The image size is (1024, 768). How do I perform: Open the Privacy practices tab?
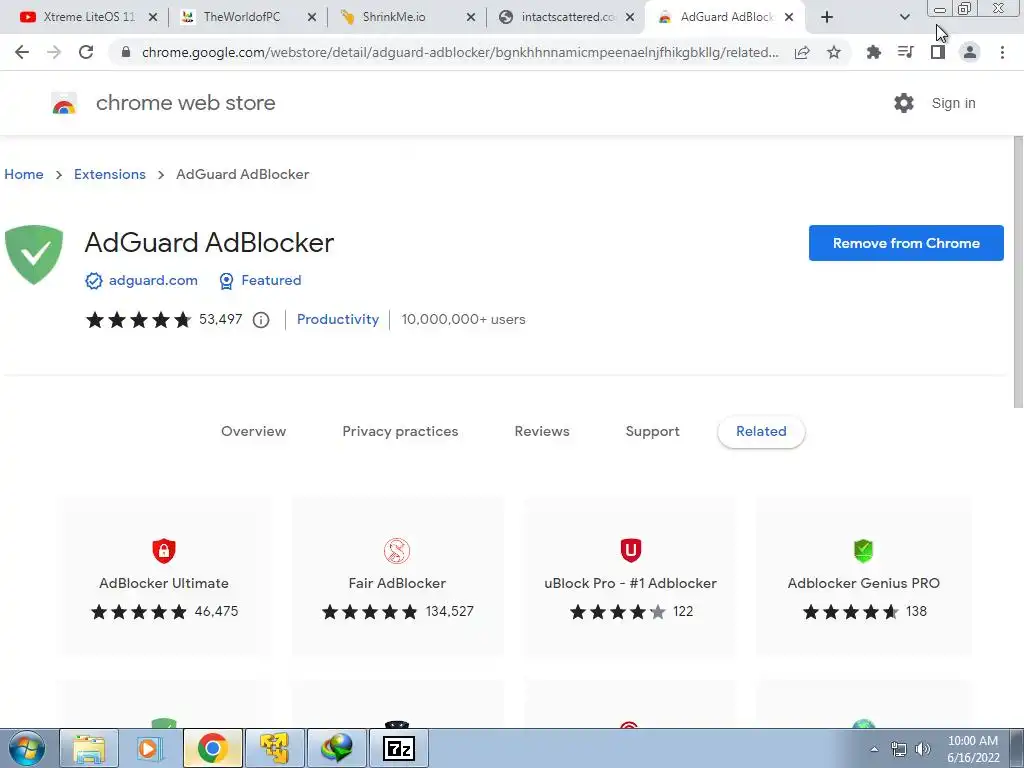[400, 431]
